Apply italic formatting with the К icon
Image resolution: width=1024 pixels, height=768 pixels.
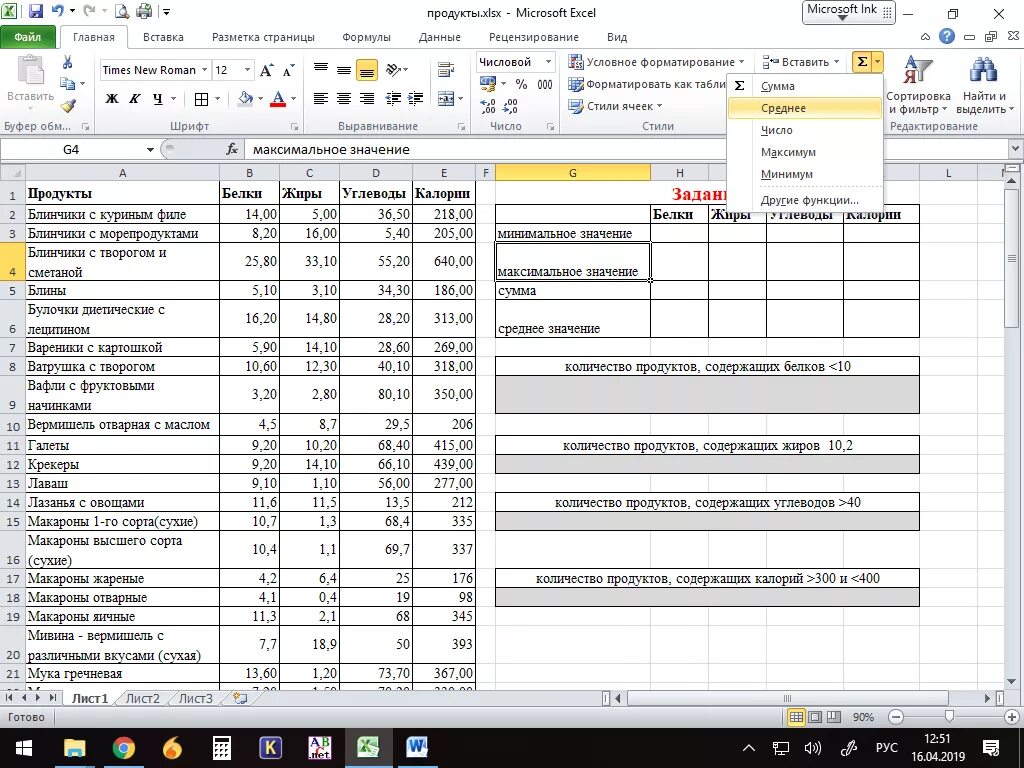coord(133,97)
